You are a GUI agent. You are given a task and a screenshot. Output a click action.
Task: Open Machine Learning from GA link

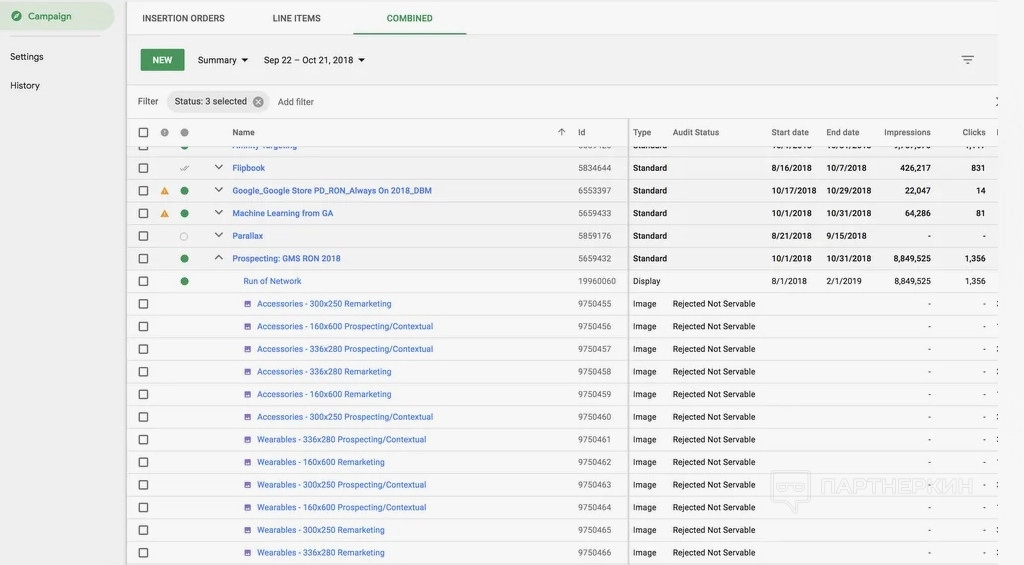pos(283,214)
